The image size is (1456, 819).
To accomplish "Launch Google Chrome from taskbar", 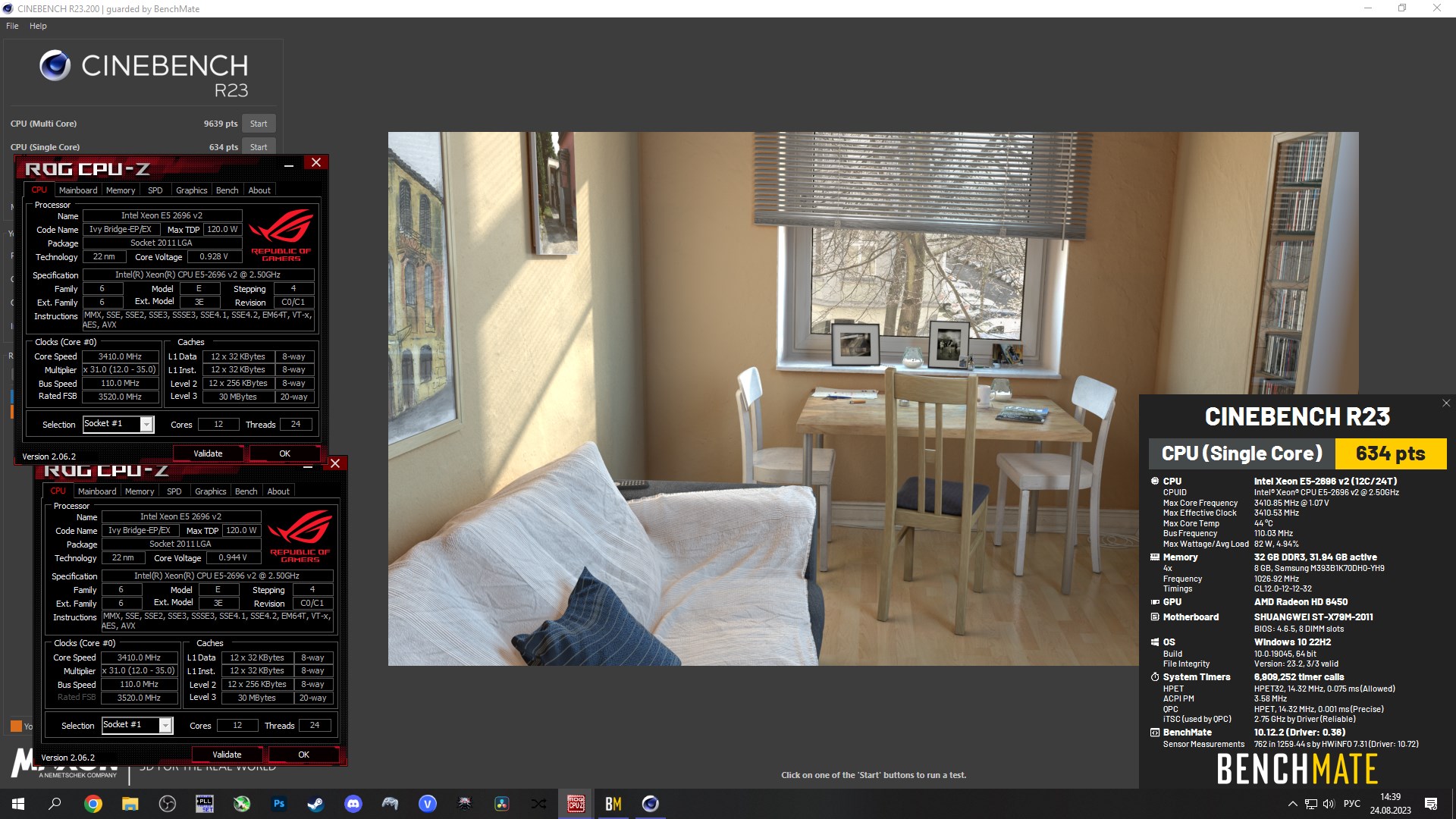I will click(x=93, y=804).
